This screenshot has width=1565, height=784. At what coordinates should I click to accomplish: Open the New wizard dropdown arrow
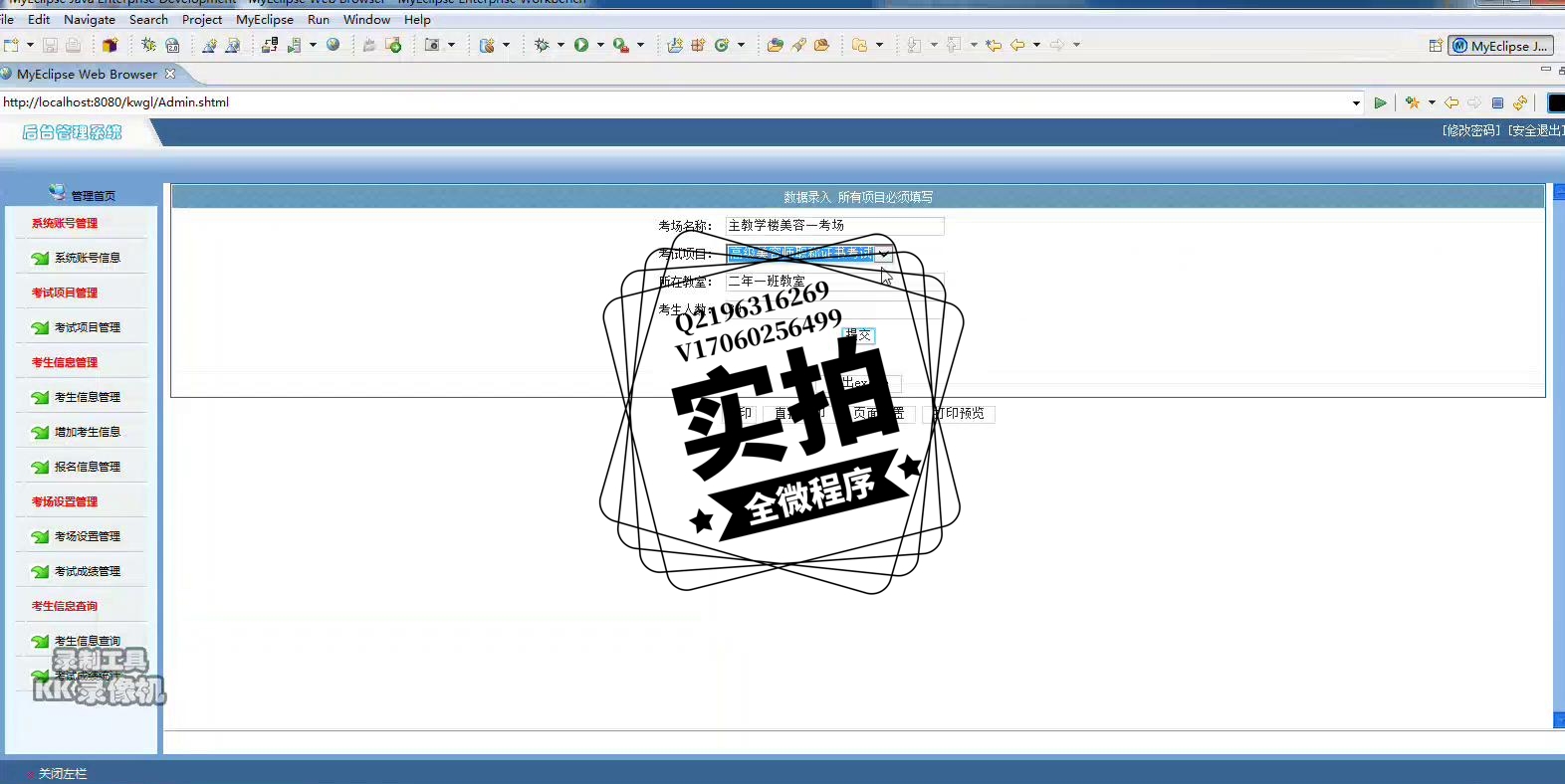30,45
